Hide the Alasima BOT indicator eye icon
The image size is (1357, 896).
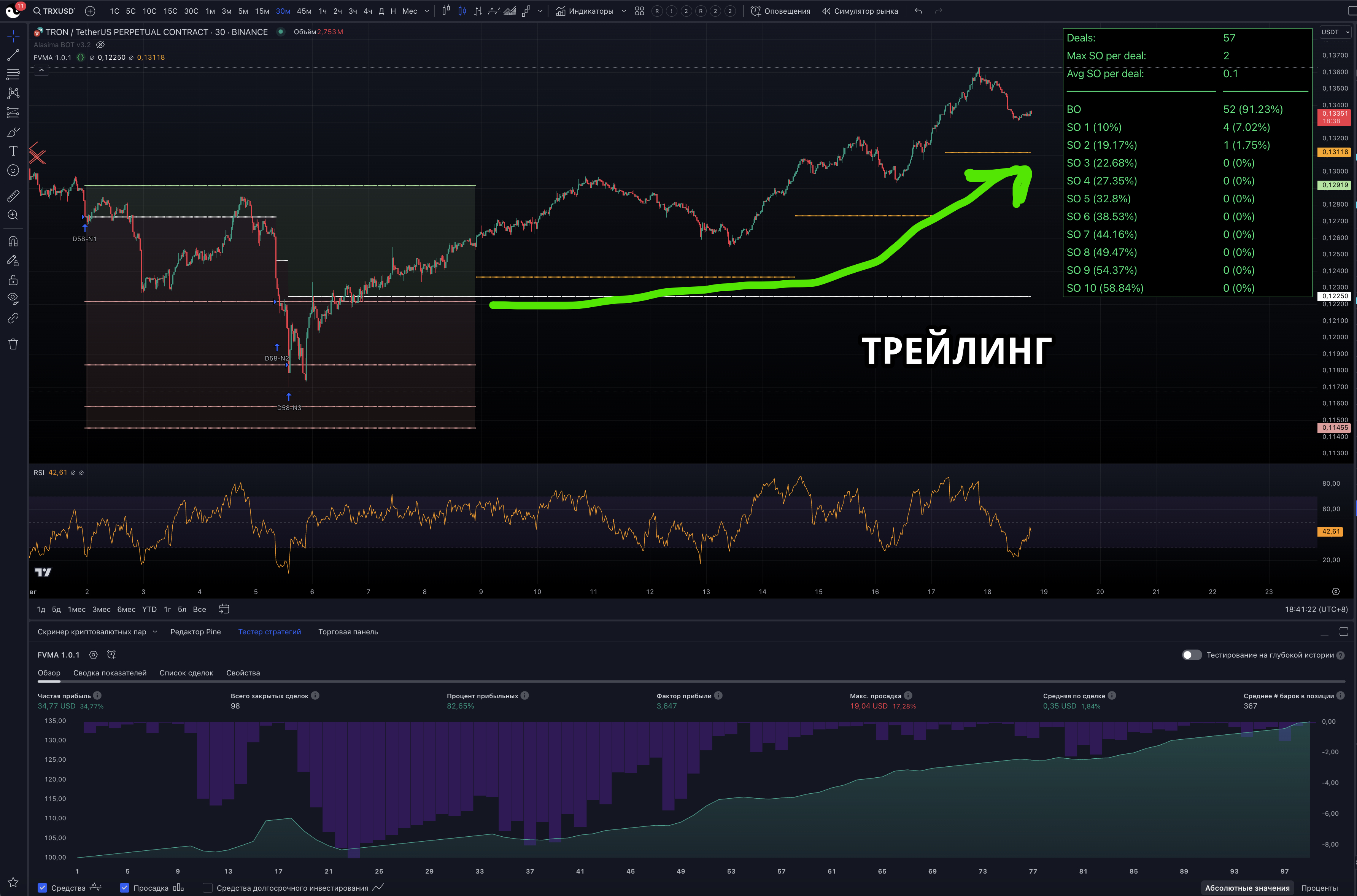[x=100, y=44]
